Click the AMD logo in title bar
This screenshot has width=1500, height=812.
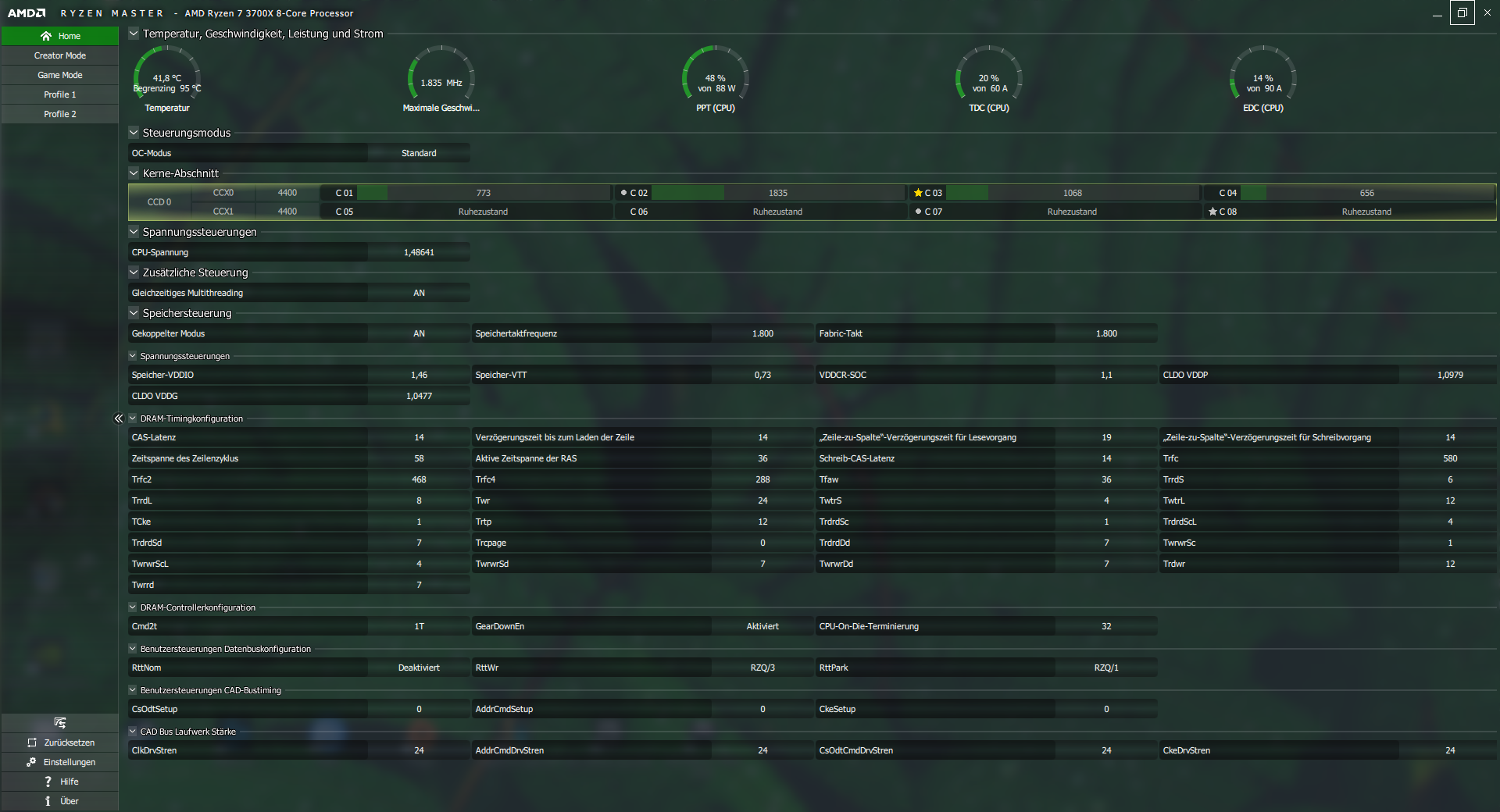27,13
